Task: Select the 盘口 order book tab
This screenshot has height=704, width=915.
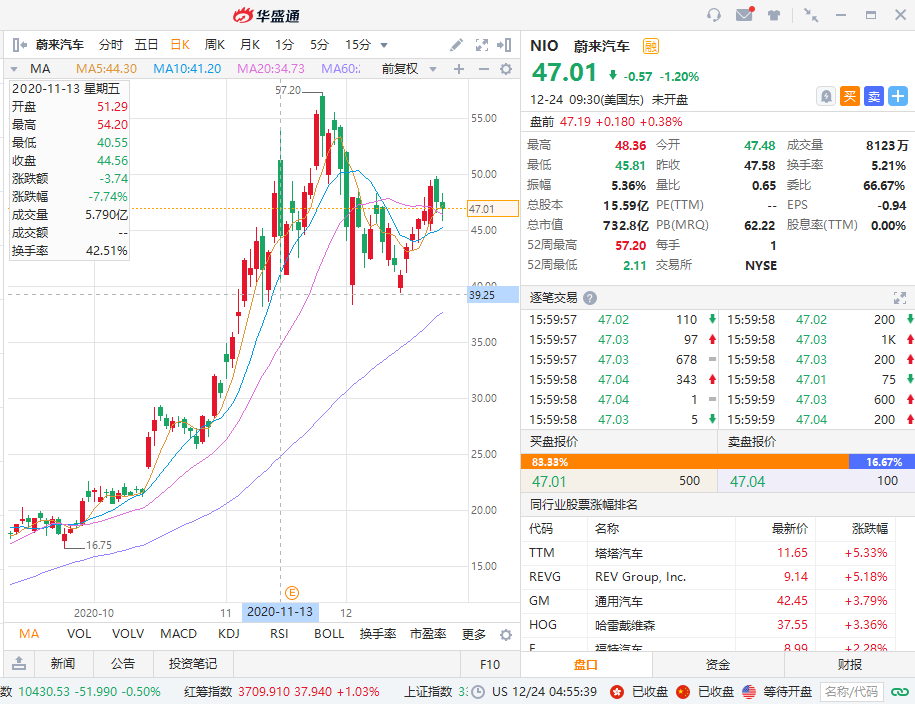Action: click(x=585, y=664)
